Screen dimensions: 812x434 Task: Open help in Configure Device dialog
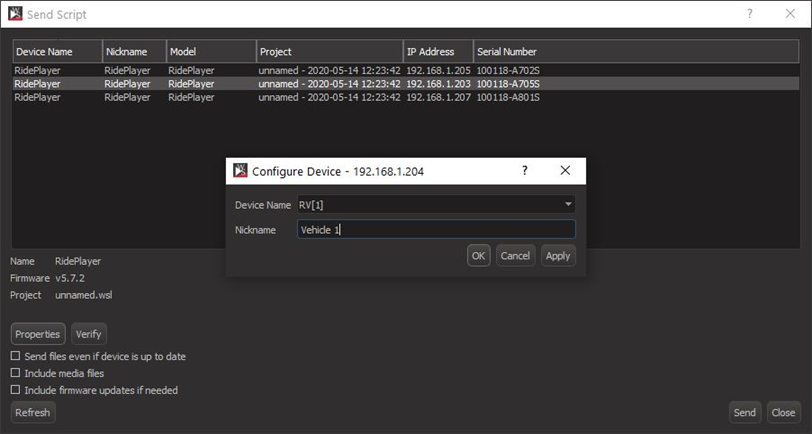click(525, 170)
